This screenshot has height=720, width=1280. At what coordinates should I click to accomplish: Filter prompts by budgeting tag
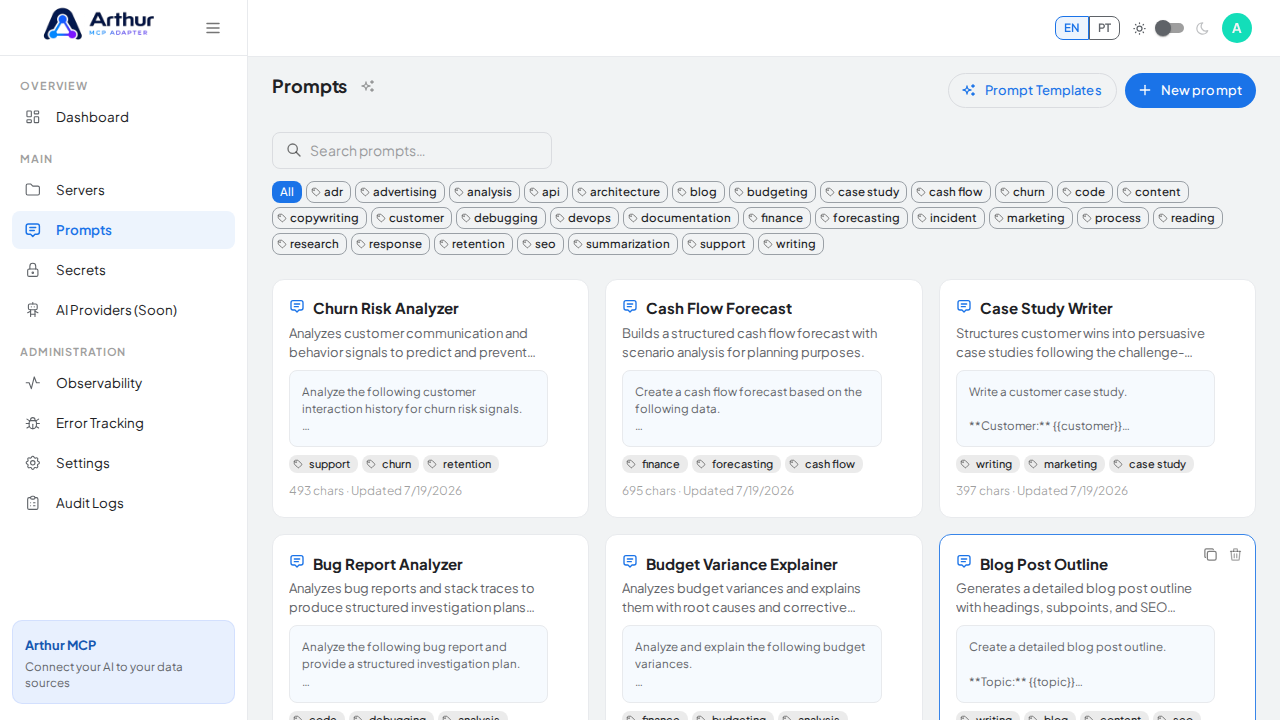point(772,192)
